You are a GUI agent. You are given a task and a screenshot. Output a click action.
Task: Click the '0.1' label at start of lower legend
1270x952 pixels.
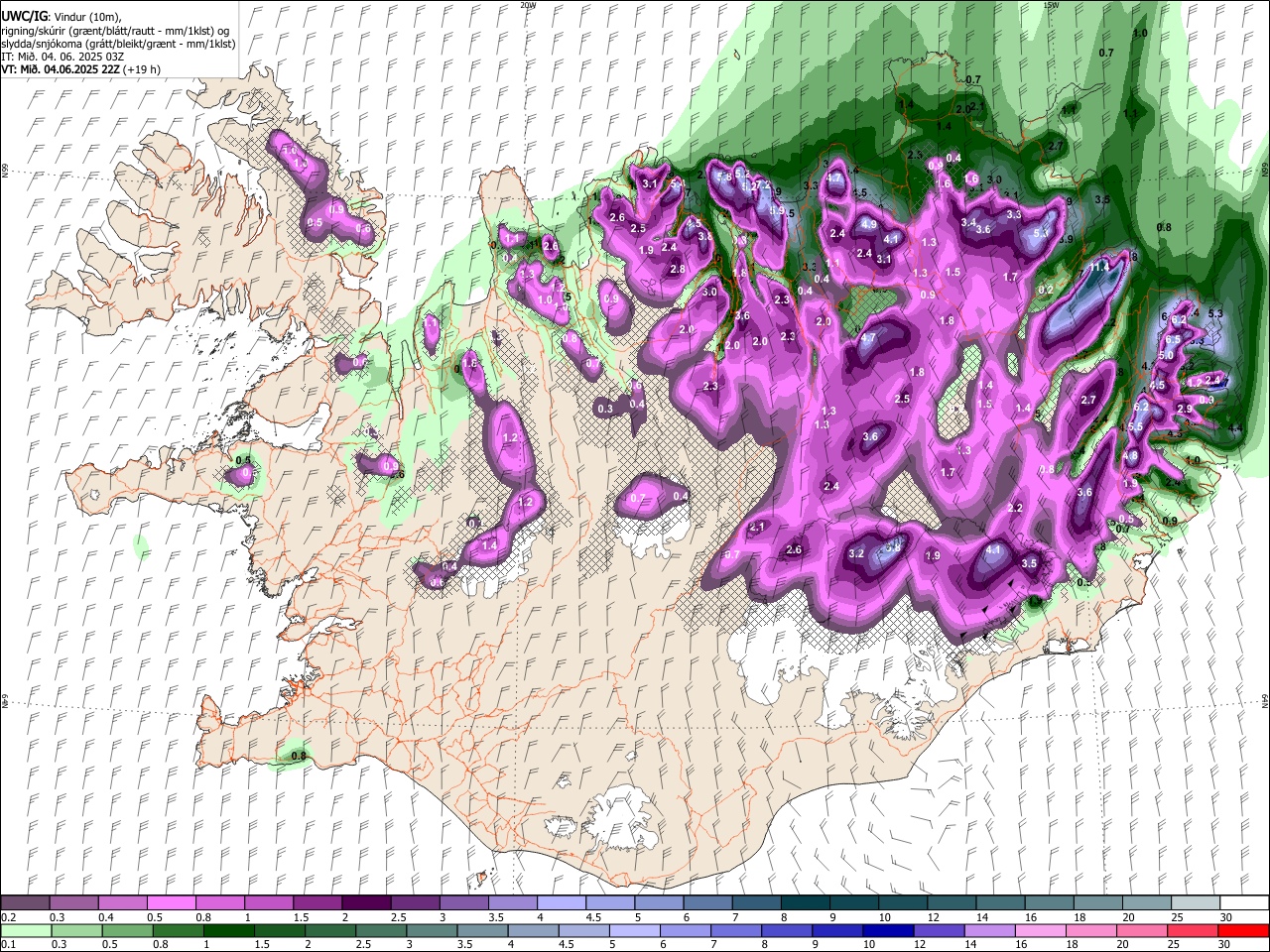(8, 944)
